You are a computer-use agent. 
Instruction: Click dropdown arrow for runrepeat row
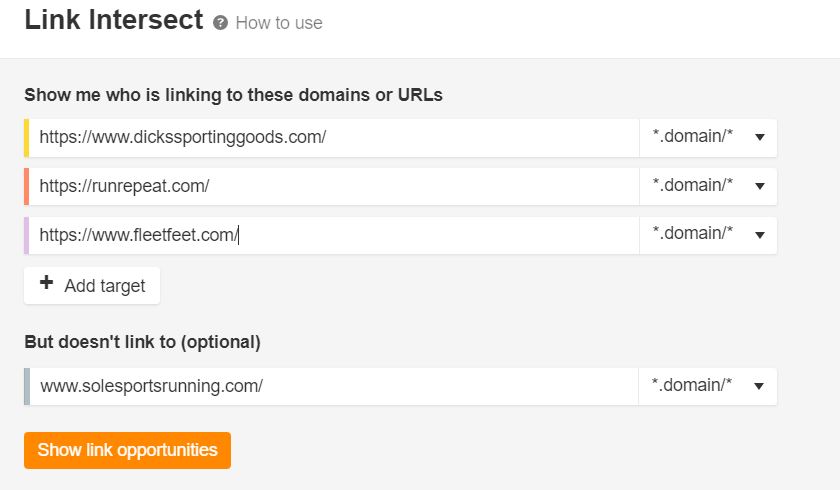coord(760,186)
